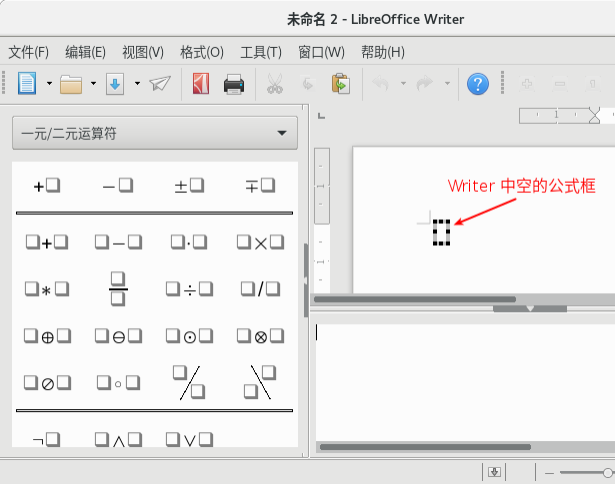Insert the concatenation small circle element
This screenshot has width=615, height=484.
point(118,383)
